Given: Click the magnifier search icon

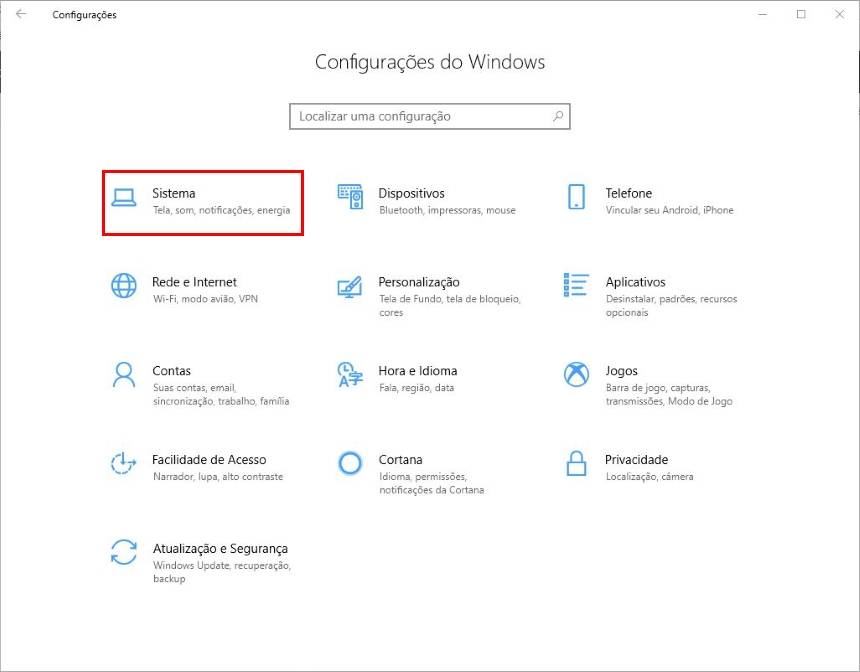Looking at the screenshot, I should coord(558,116).
